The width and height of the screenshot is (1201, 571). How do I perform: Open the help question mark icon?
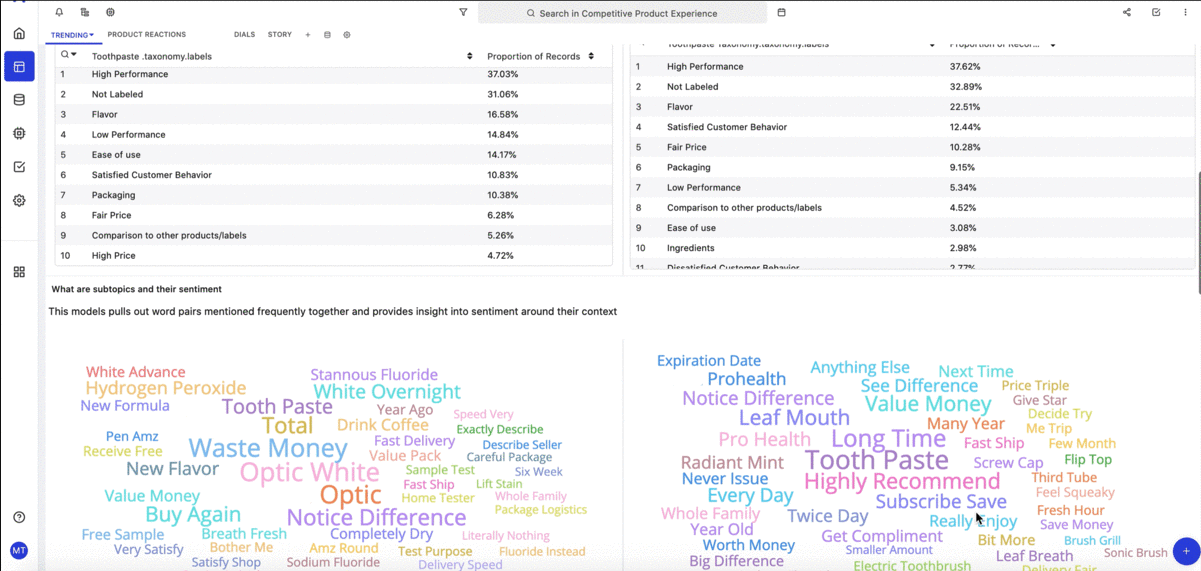coord(19,517)
